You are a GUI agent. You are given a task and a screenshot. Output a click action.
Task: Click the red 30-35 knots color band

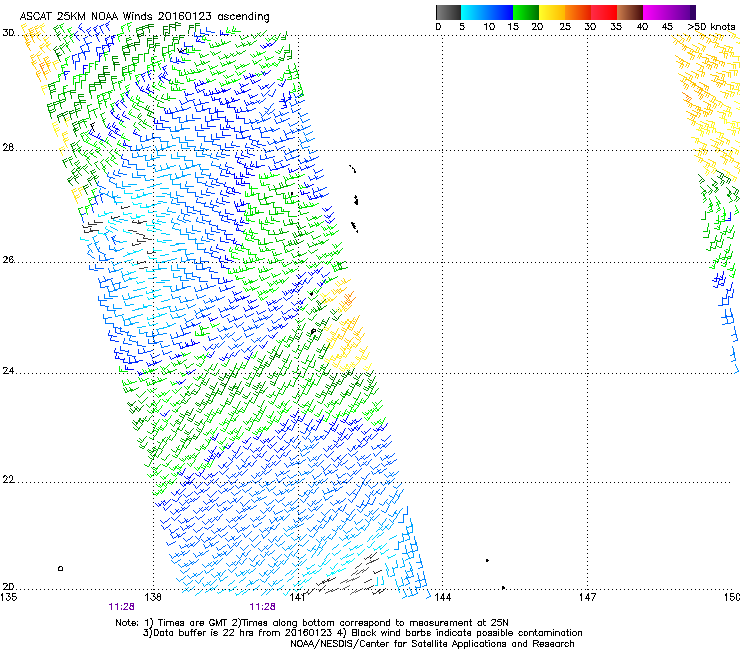[604, 12]
